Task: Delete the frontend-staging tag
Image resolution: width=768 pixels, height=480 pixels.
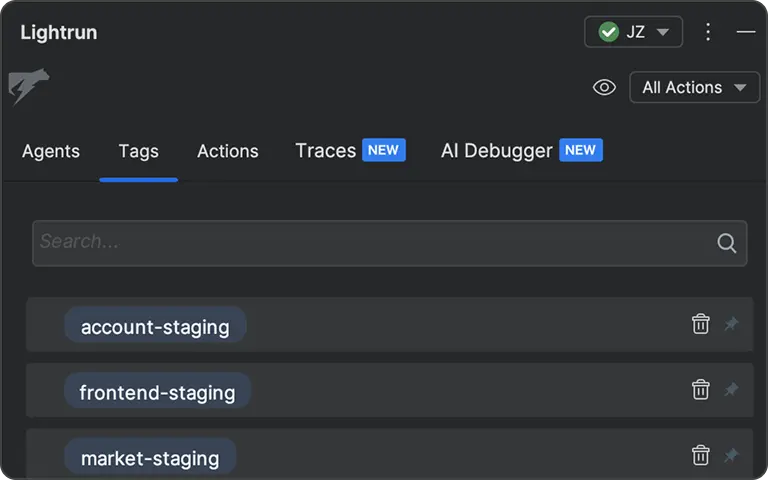Action: [x=701, y=390]
